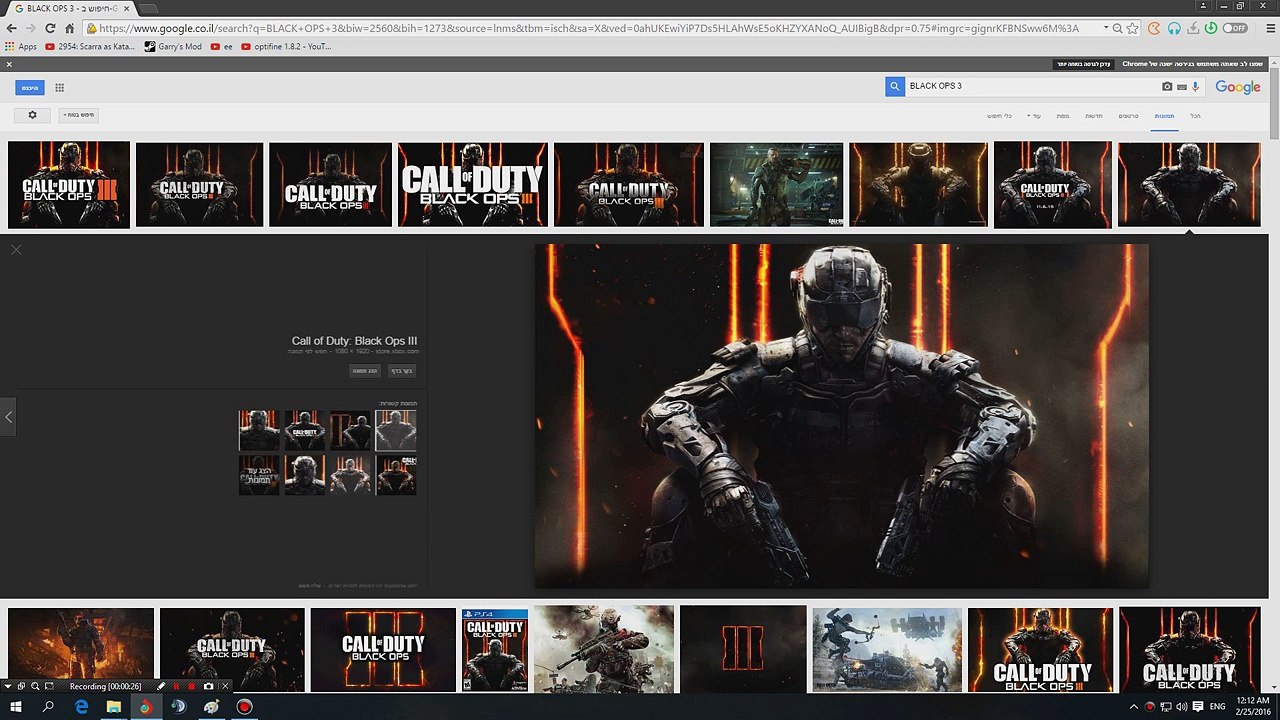Click the orange extension icon beside the star
This screenshot has height=720, width=1280.
(1154, 29)
